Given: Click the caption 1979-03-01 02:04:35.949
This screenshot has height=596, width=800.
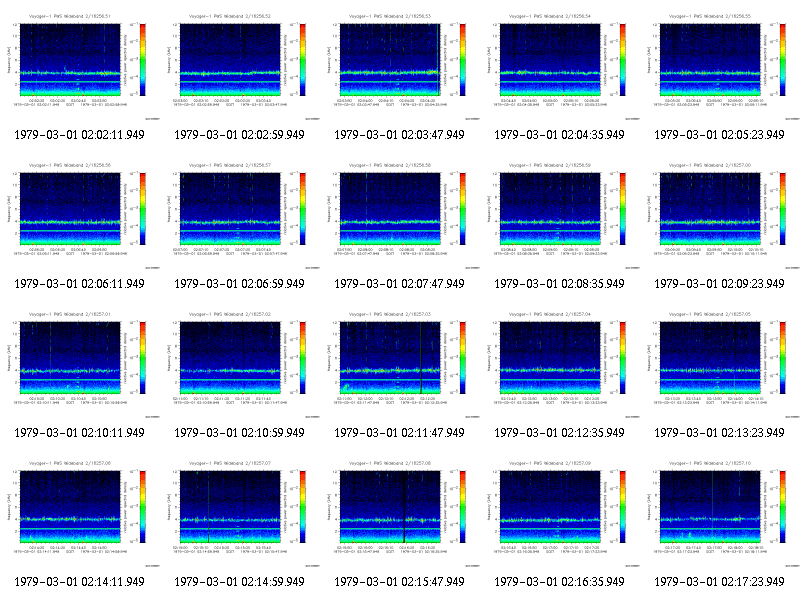Looking at the screenshot, I should [559, 135].
